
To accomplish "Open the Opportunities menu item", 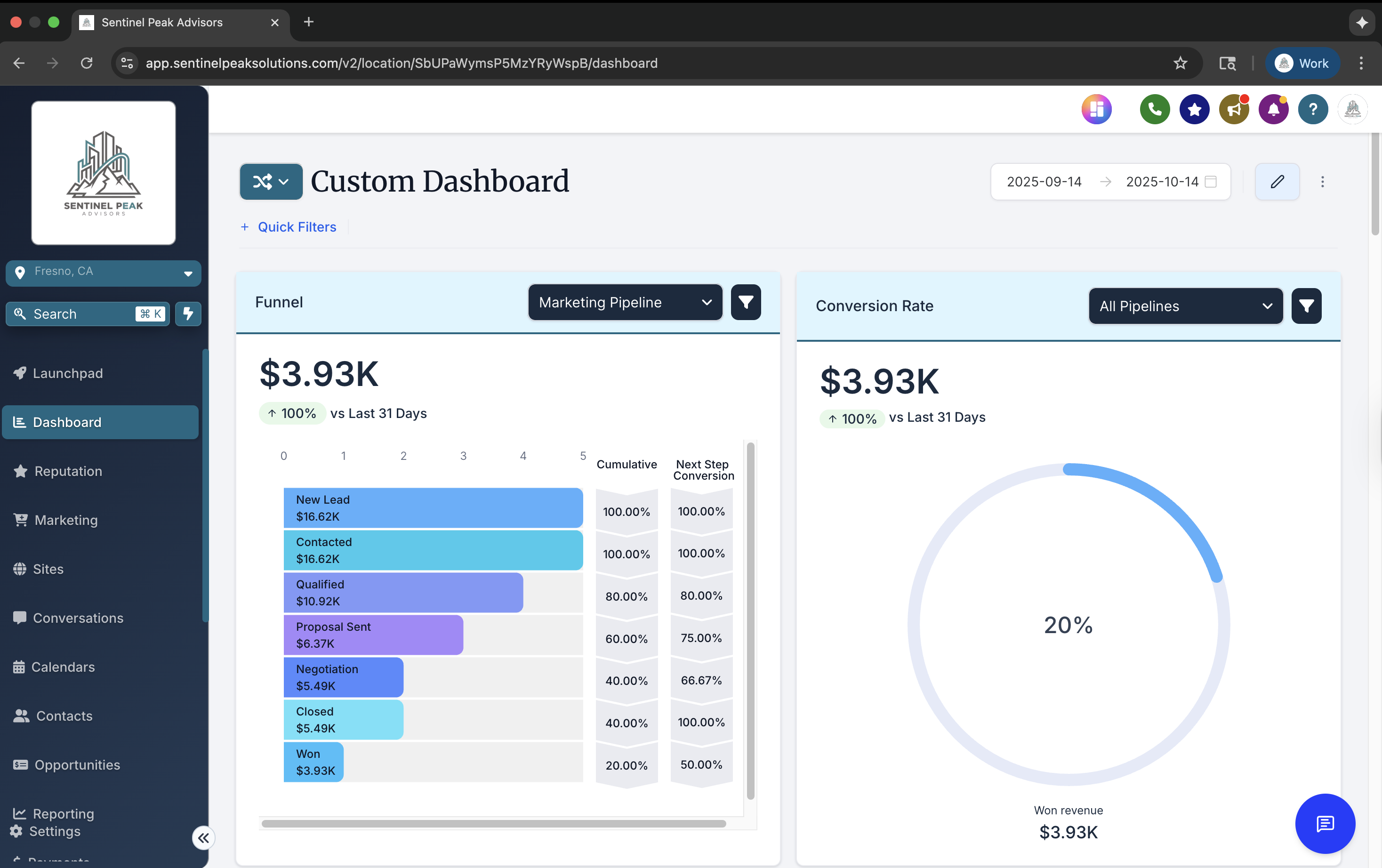I will tap(76, 764).
